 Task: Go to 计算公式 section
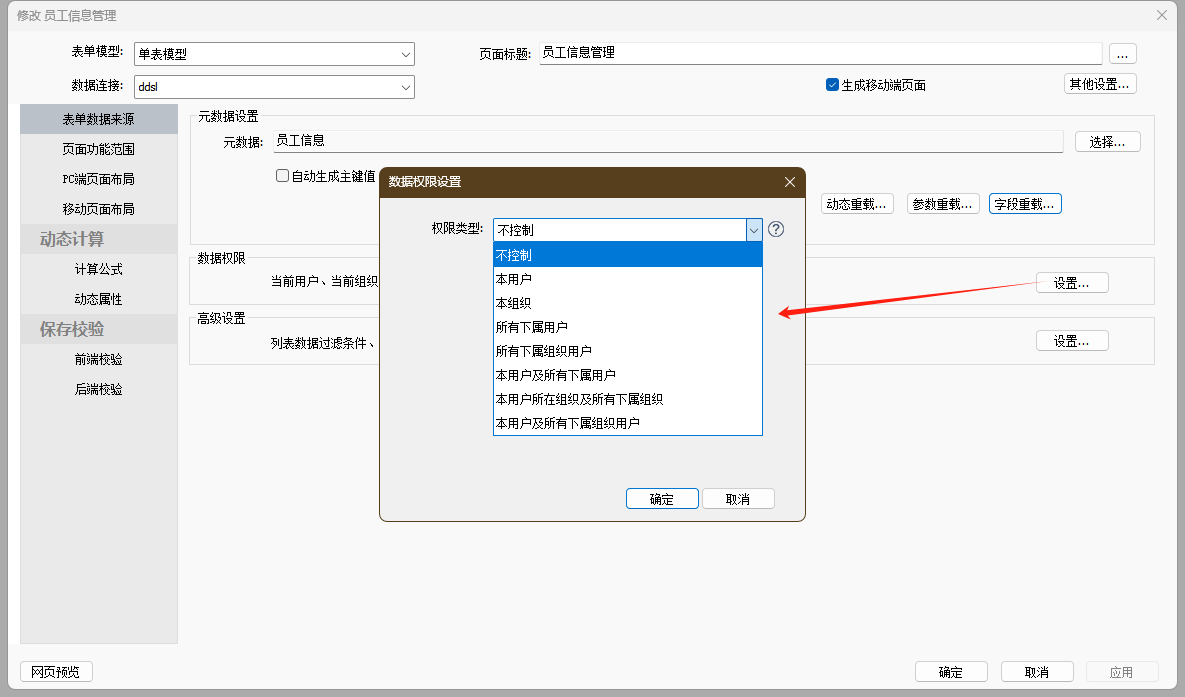click(98, 269)
